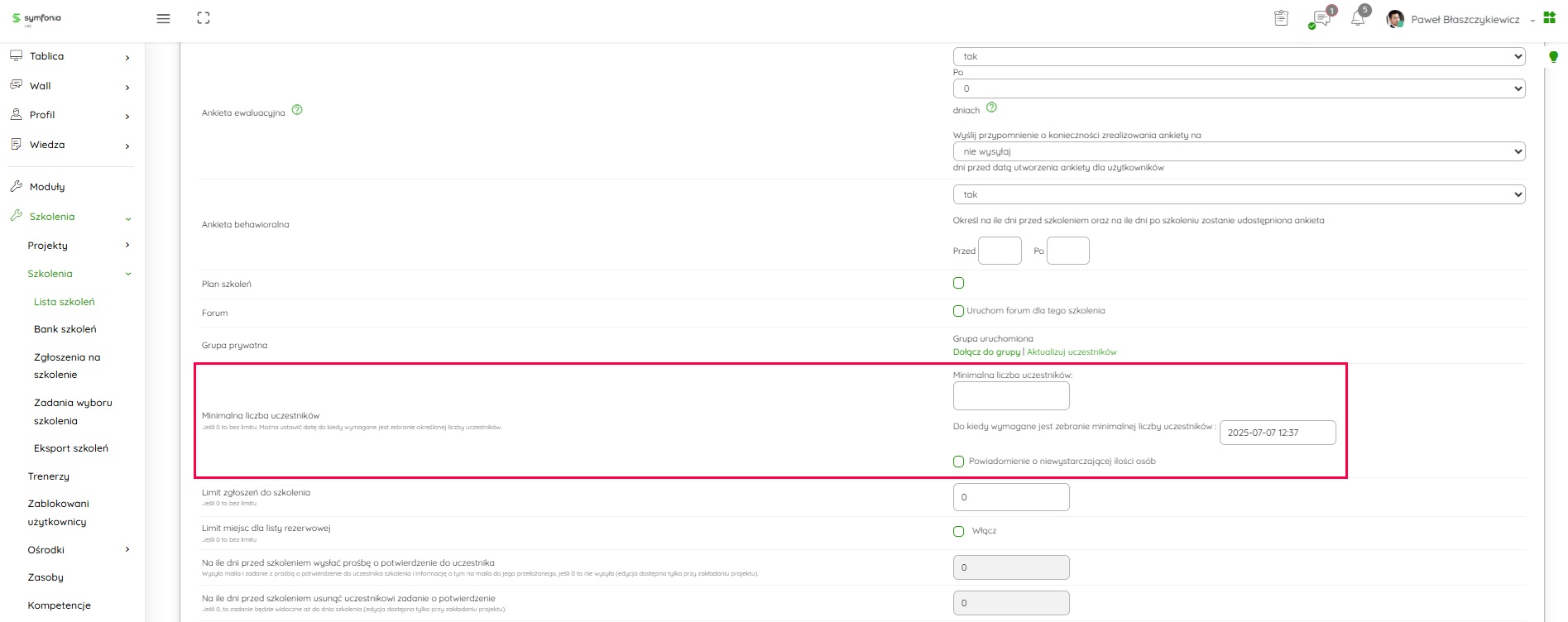Open the chat messages icon
The height and width of the screenshot is (622, 1568).
pyautogui.click(x=1321, y=19)
